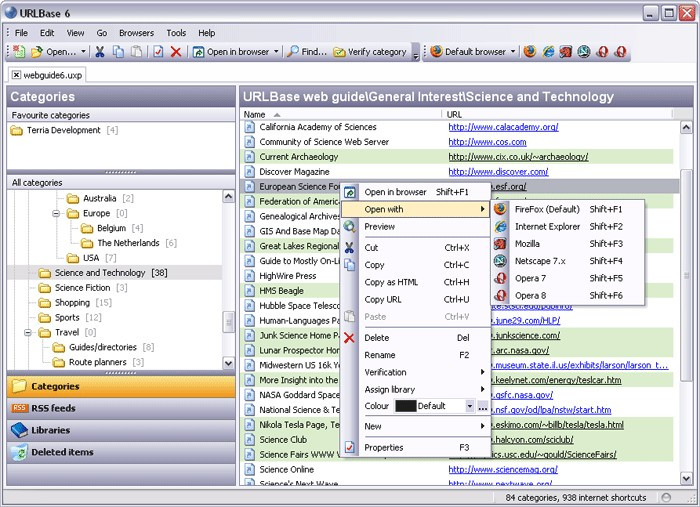Click the shortcut list scroll down arrow
The height and width of the screenshot is (507, 700).
coord(686,478)
